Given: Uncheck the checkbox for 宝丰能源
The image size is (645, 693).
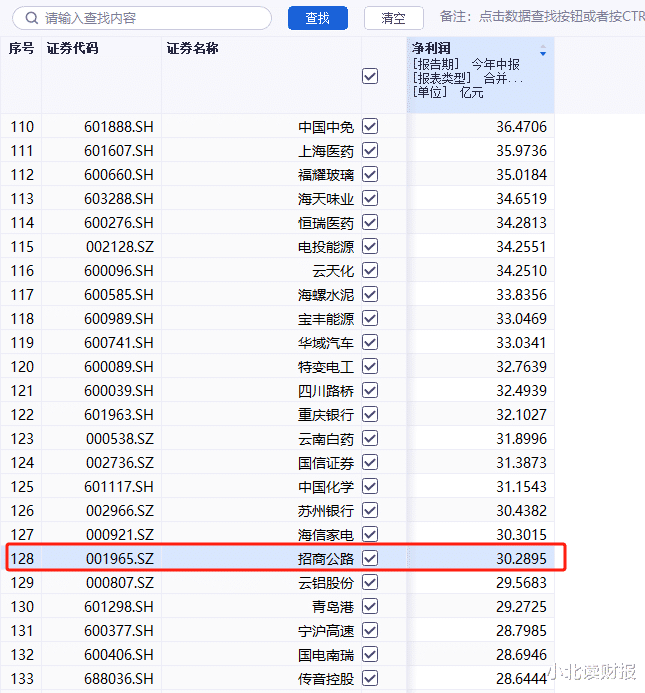Looking at the screenshot, I should 370,318.
